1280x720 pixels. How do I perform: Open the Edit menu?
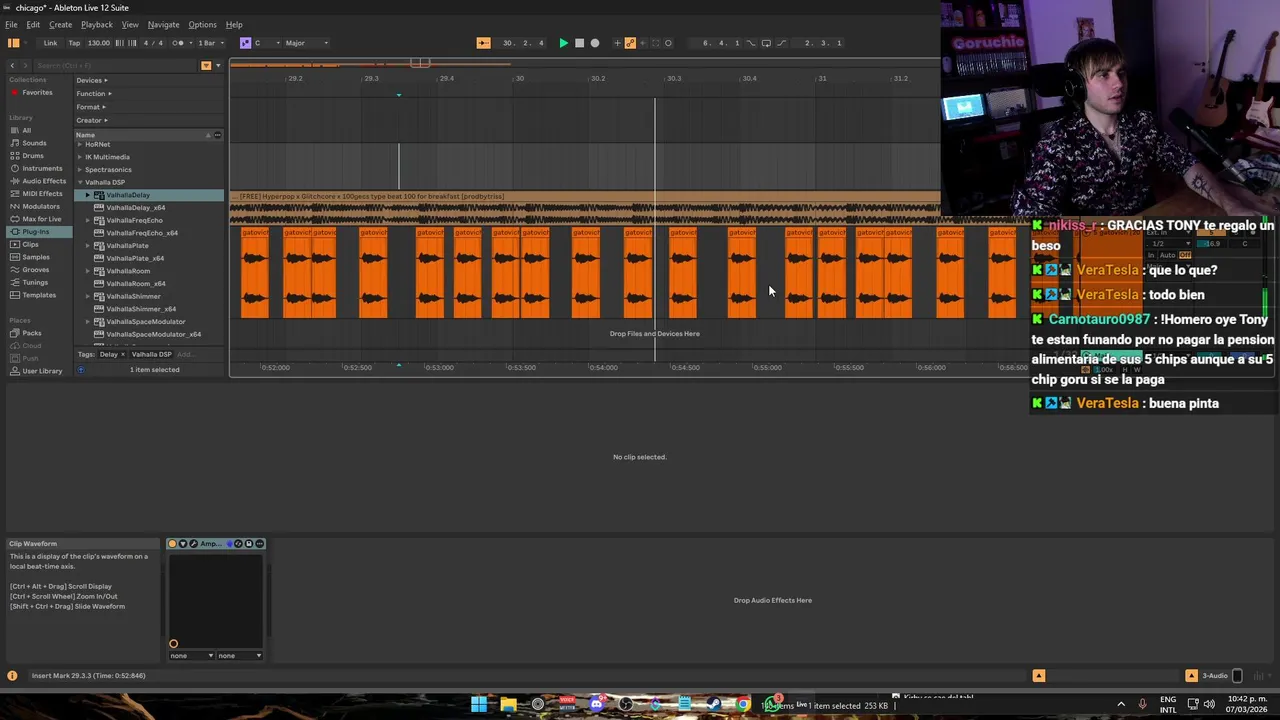[x=33, y=24]
